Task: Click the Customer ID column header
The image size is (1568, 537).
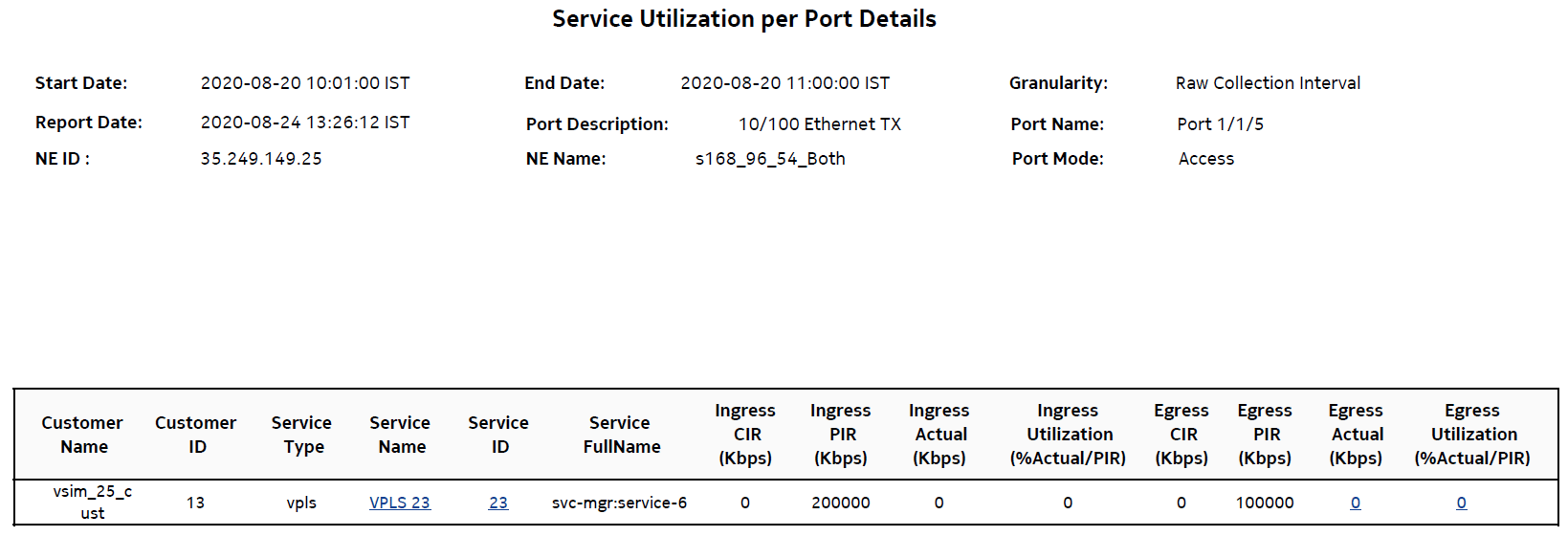Action: tap(196, 435)
